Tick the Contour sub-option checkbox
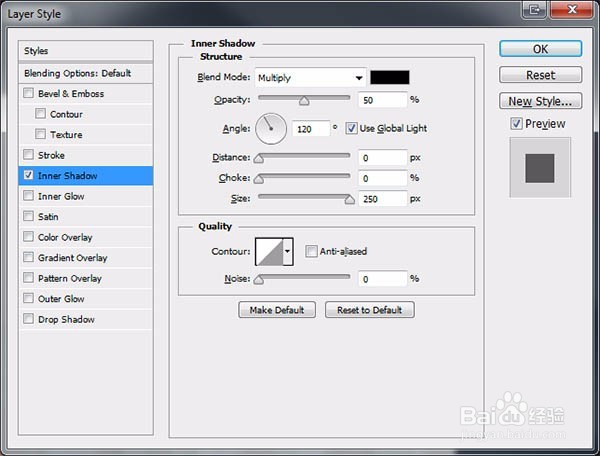Screen dimensions: 600x456 (x=40, y=114)
